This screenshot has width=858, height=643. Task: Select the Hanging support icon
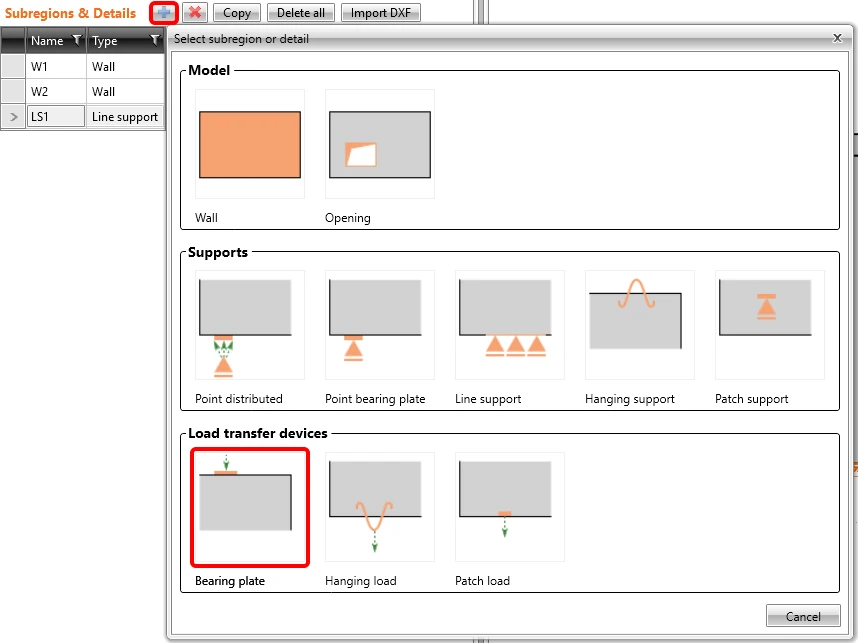(640, 325)
